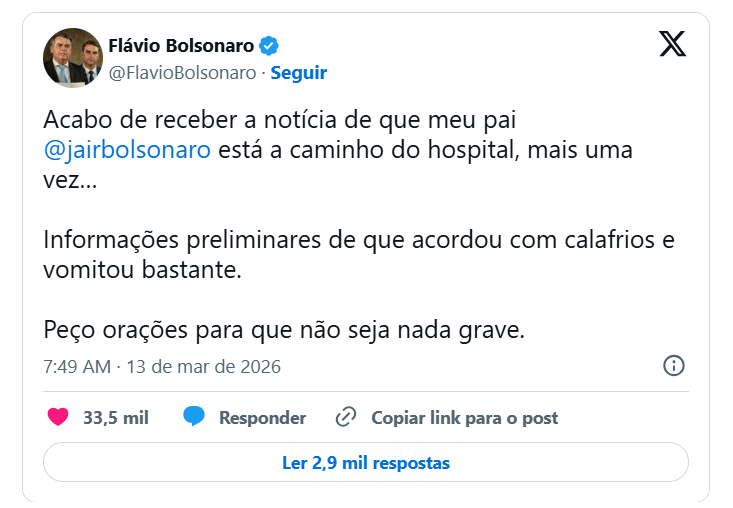733x508 pixels.
Task: Select Copiar link para o post
Action: [464, 418]
